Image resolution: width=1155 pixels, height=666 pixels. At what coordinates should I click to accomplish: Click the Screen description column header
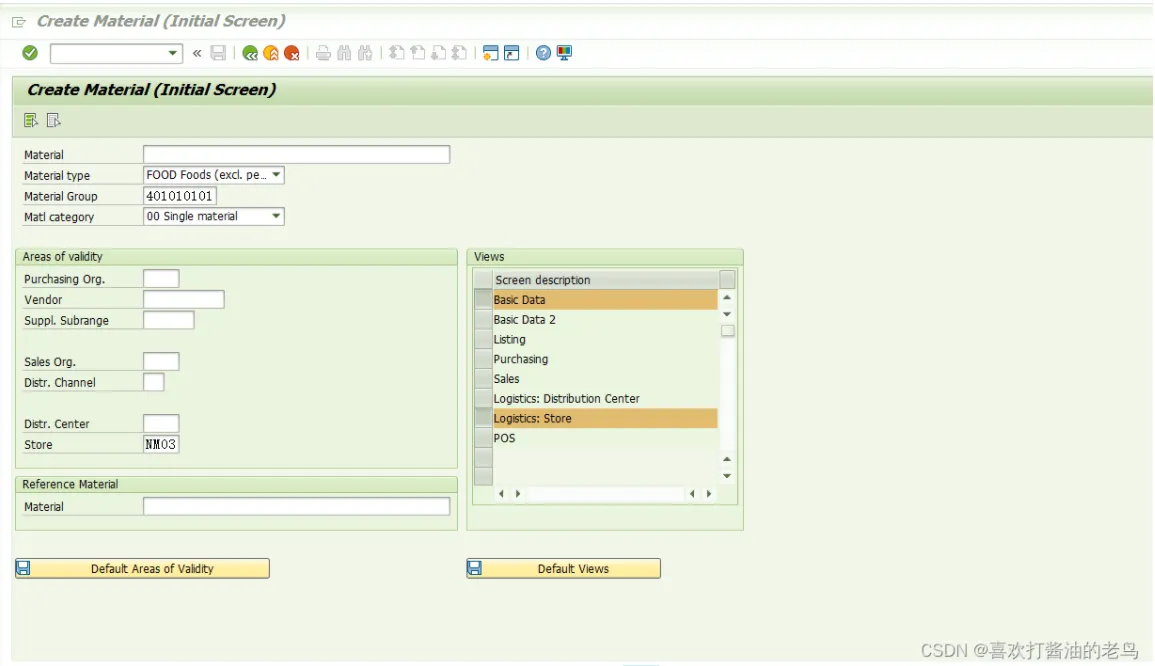(x=605, y=280)
